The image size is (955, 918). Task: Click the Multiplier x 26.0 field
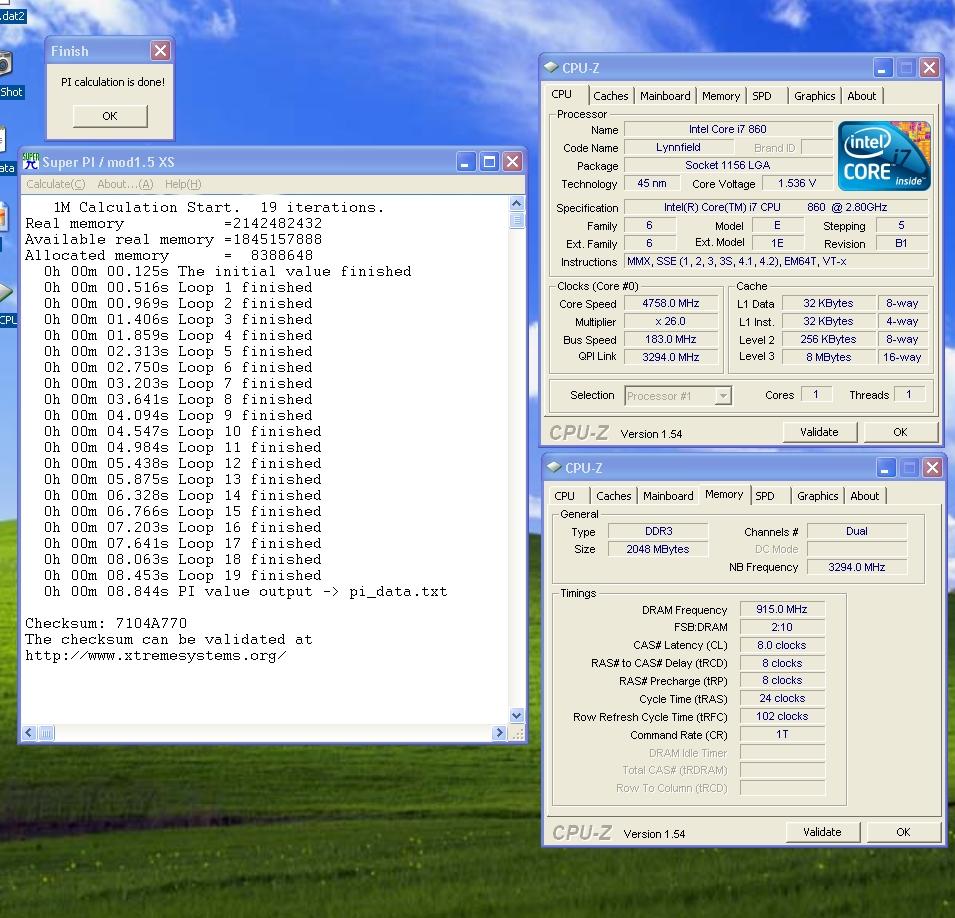(671, 321)
